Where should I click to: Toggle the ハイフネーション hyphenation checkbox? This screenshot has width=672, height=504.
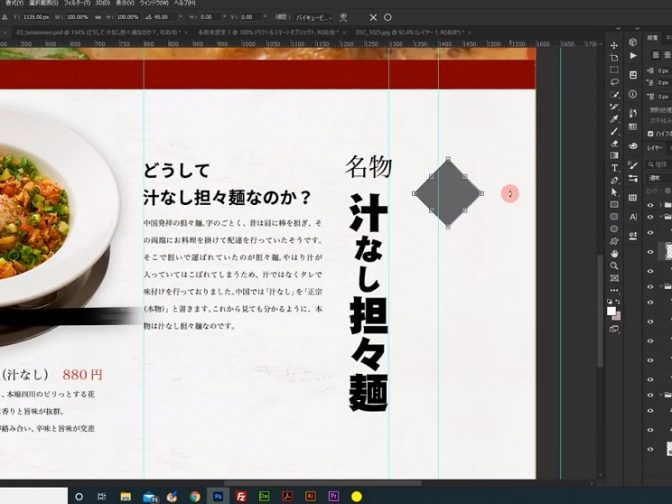pos(651,134)
